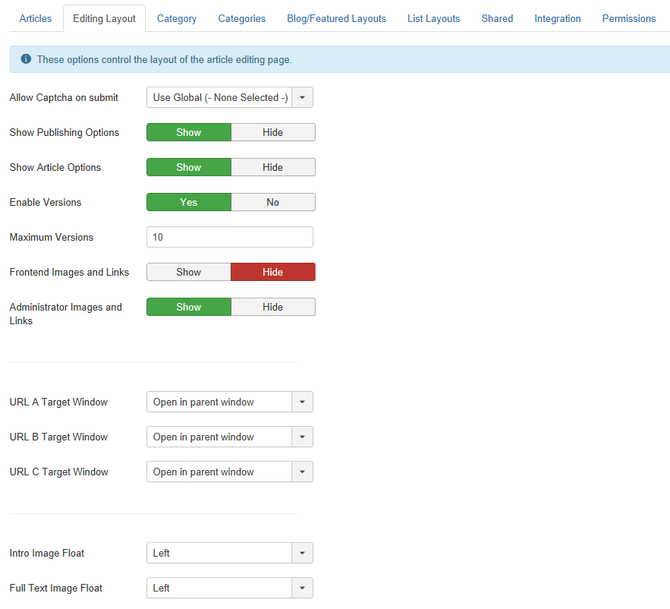
Task: Select the Editing Layout tab
Action: pos(104,18)
